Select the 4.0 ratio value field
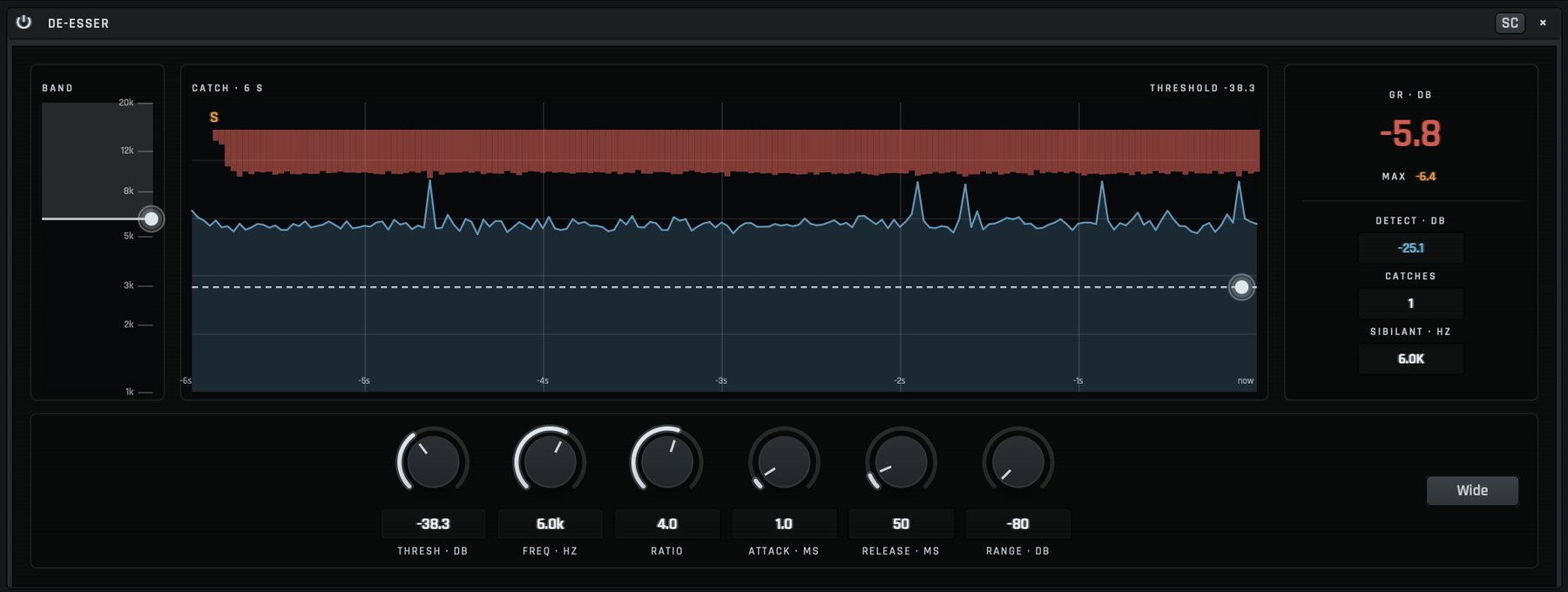This screenshot has width=1568, height=592. coord(667,524)
